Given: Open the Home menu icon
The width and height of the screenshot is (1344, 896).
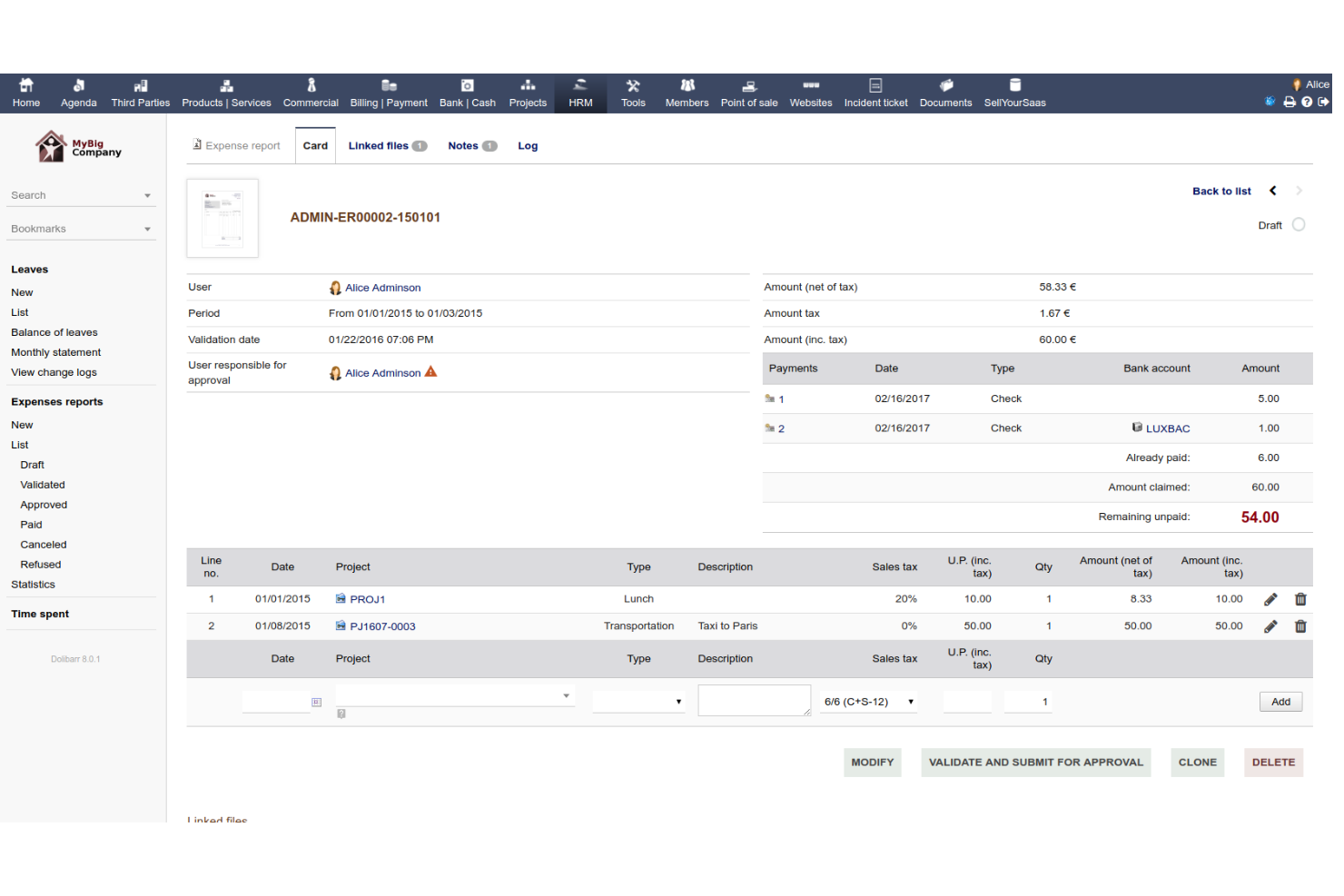Looking at the screenshot, I should click(x=26, y=85).
